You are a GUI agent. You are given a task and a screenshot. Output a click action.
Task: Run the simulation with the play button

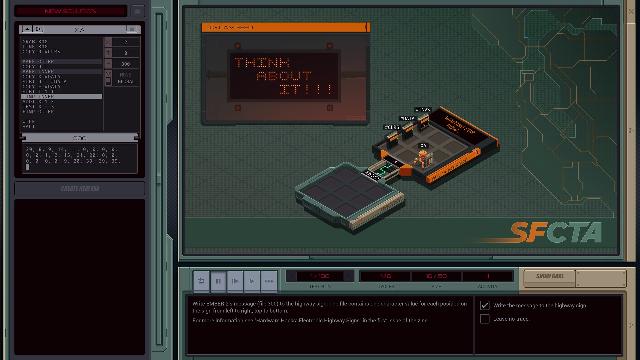click(252, 281)
